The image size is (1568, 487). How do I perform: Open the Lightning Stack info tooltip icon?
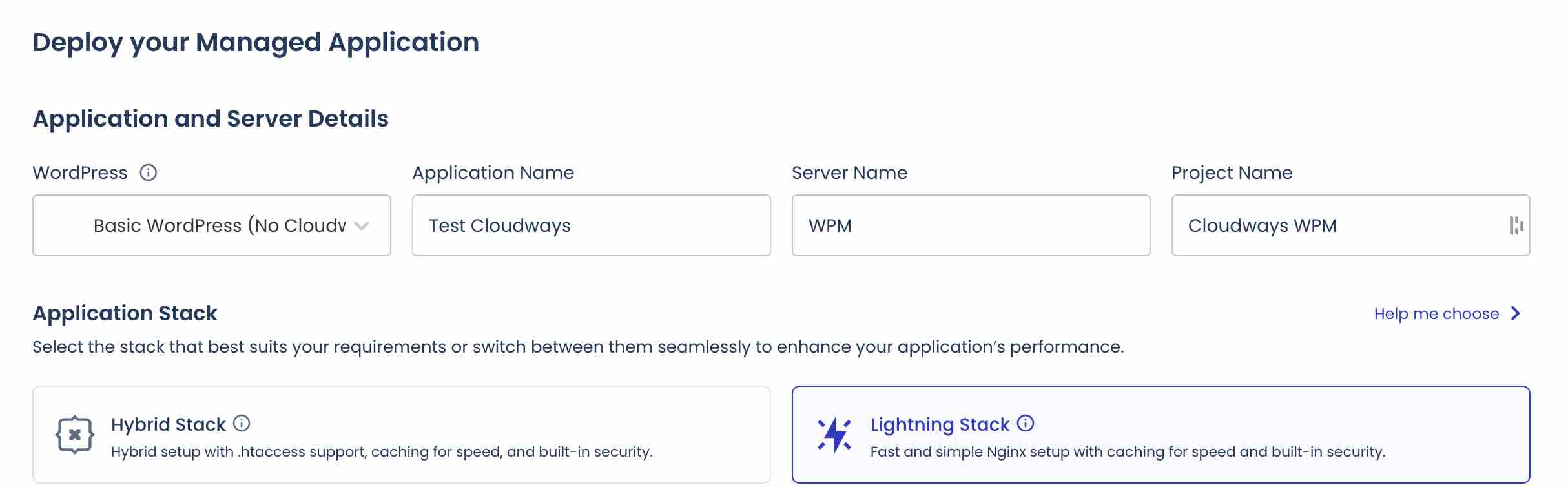[1026, 423]
